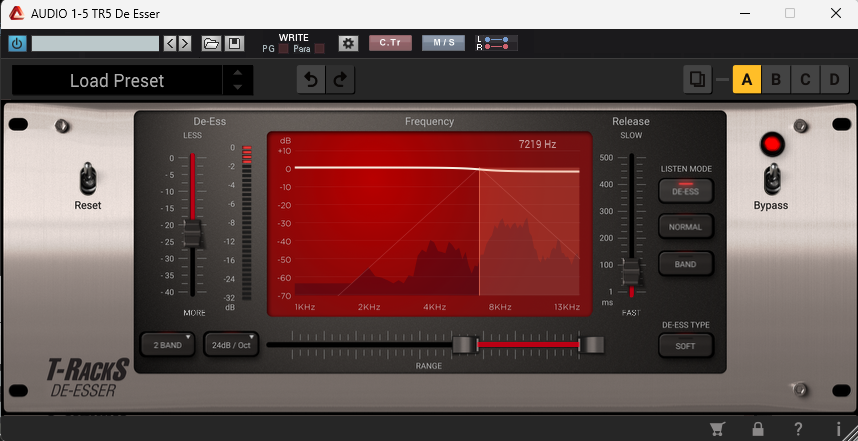Enable the Para write checkbox
The image size is (858, 441).
click(320, 49)
